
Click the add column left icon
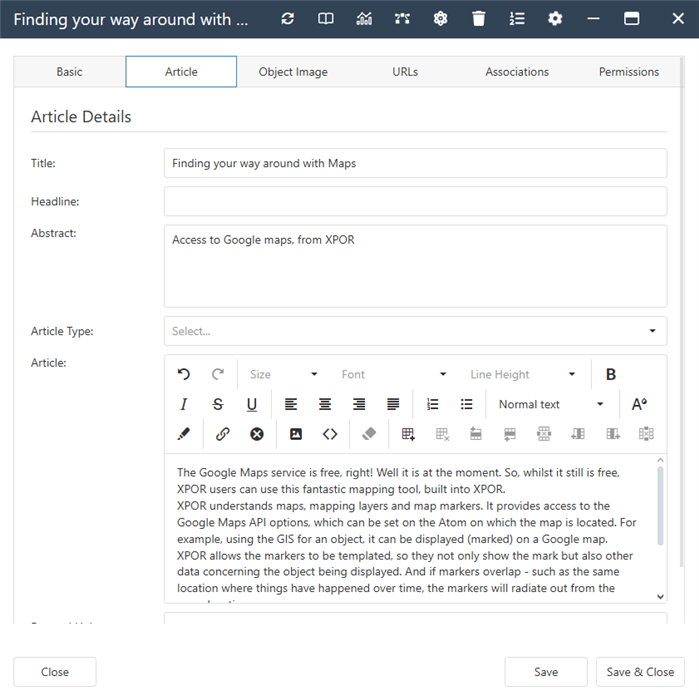578,434
